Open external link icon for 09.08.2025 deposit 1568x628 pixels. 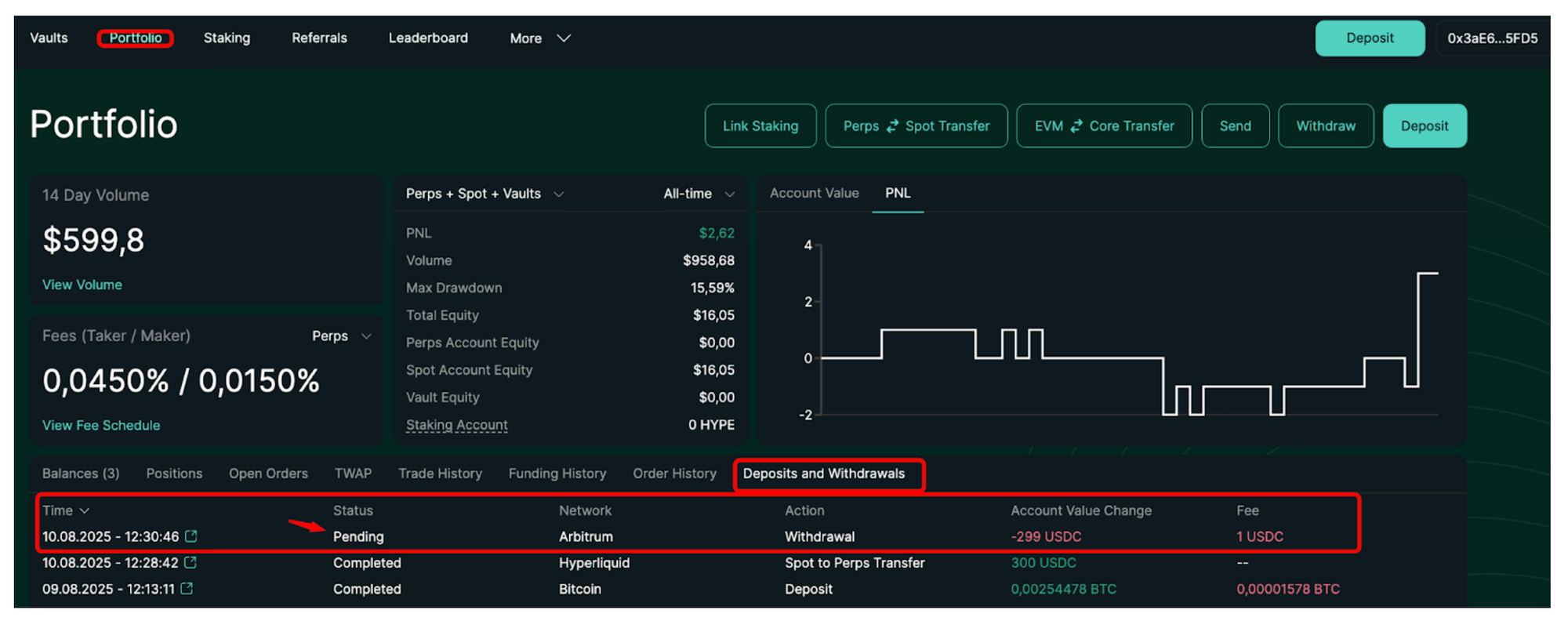[x=187, y=589]
